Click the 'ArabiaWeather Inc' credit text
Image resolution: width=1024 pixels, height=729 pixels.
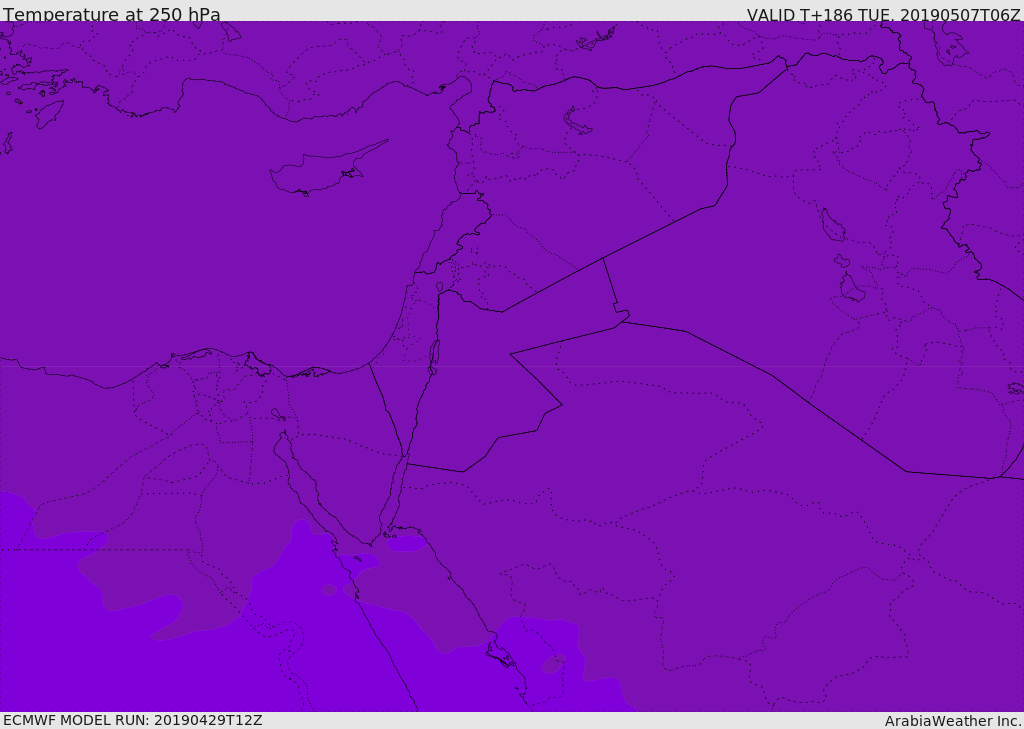click(952, 721)
